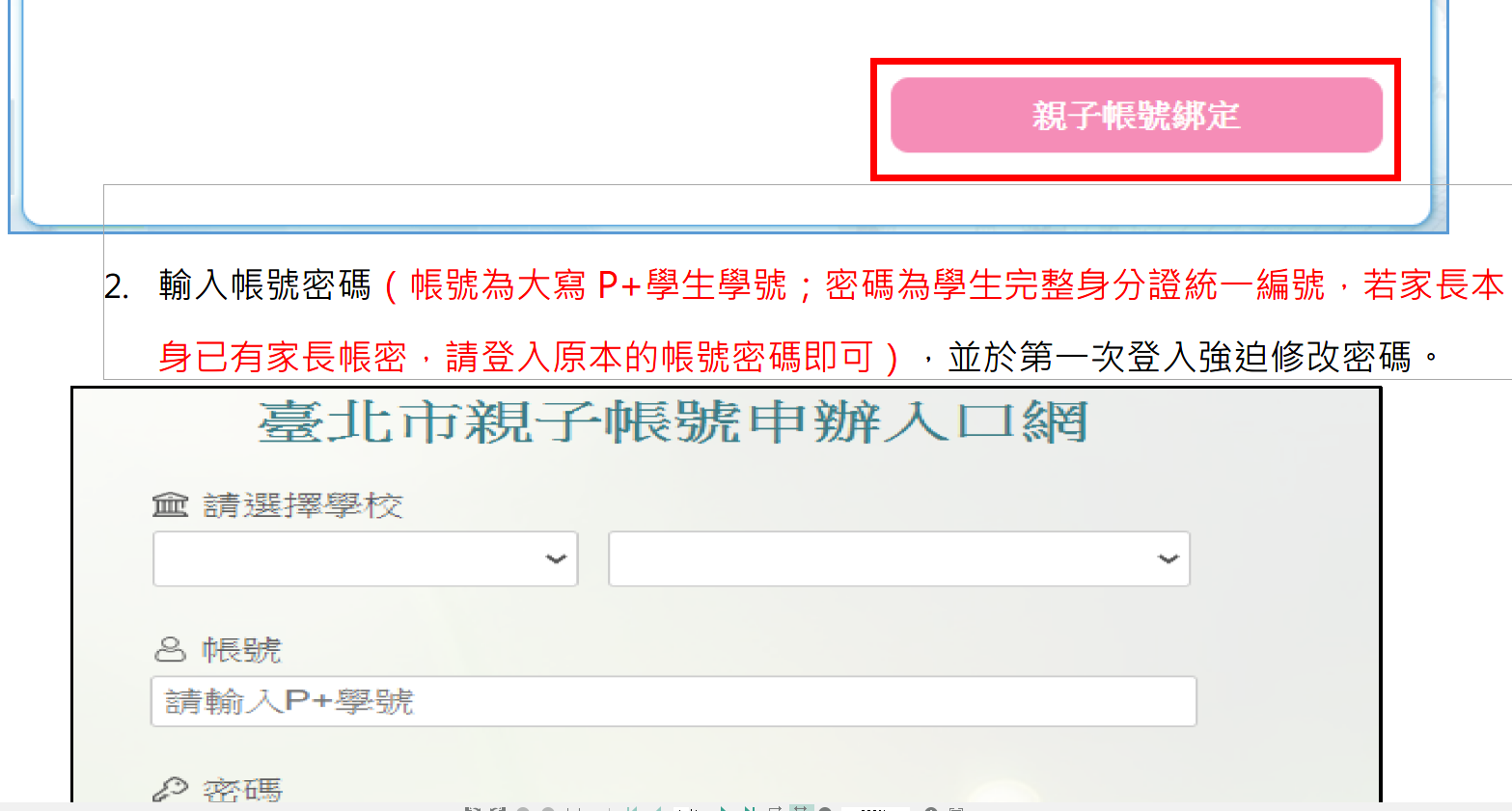The height and width of the screenshot is (811, 1512).
Task: Open the first school selection dropdown
Action: tap(366, 558)
